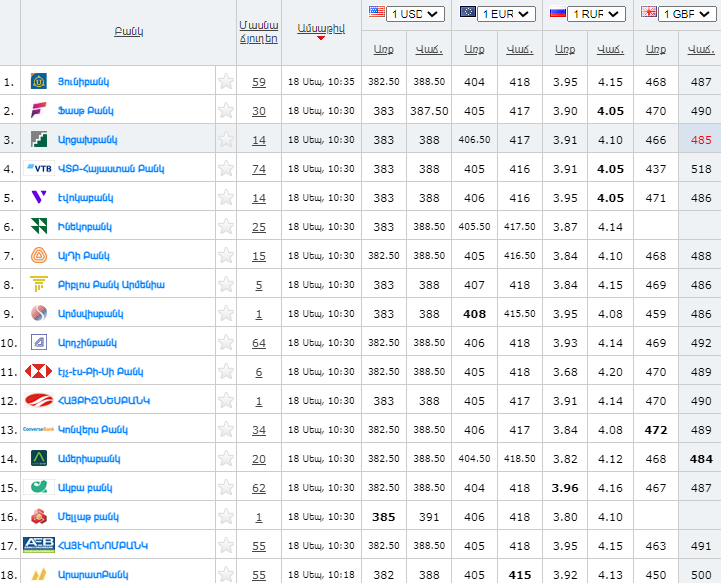The height and width of the screenshot is (583, 721).
Task: Select the bold 3.96 RUR buy value
Action: 565,488
